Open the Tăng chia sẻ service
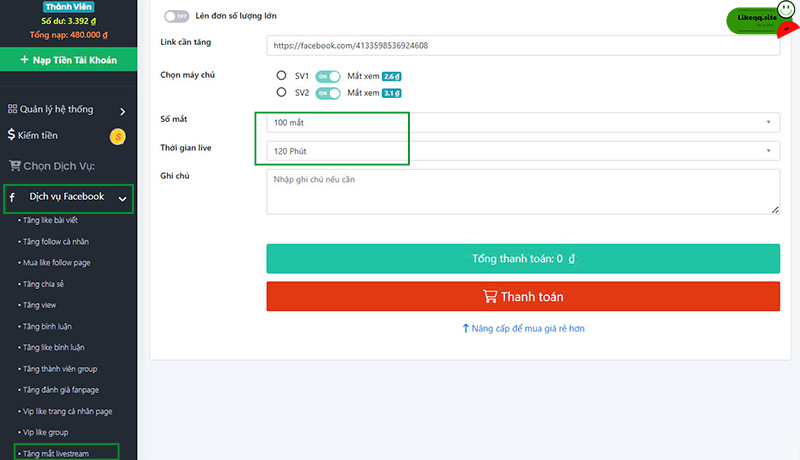The image size is (800, 460). (x=43, y=284)
